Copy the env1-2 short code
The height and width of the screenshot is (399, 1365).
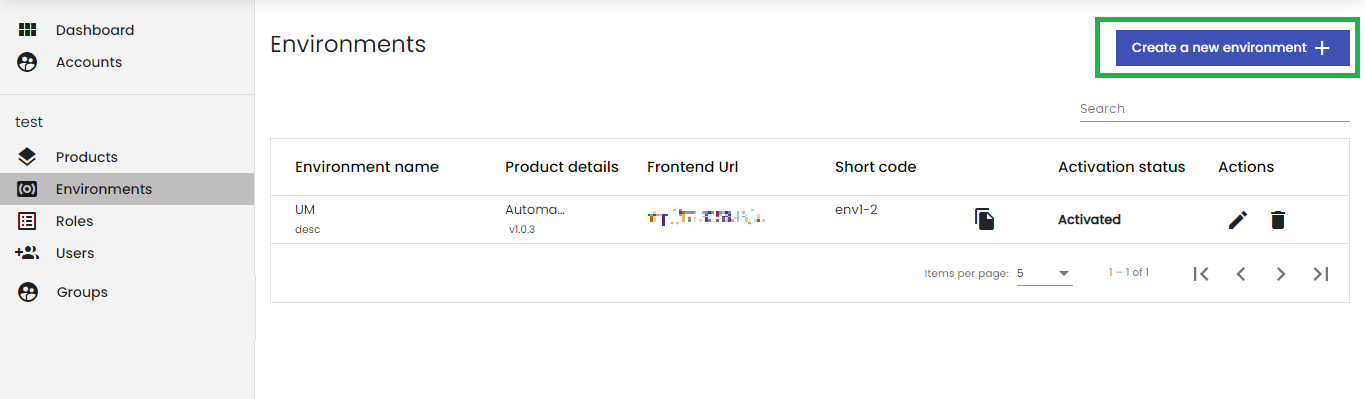[985, 220]
